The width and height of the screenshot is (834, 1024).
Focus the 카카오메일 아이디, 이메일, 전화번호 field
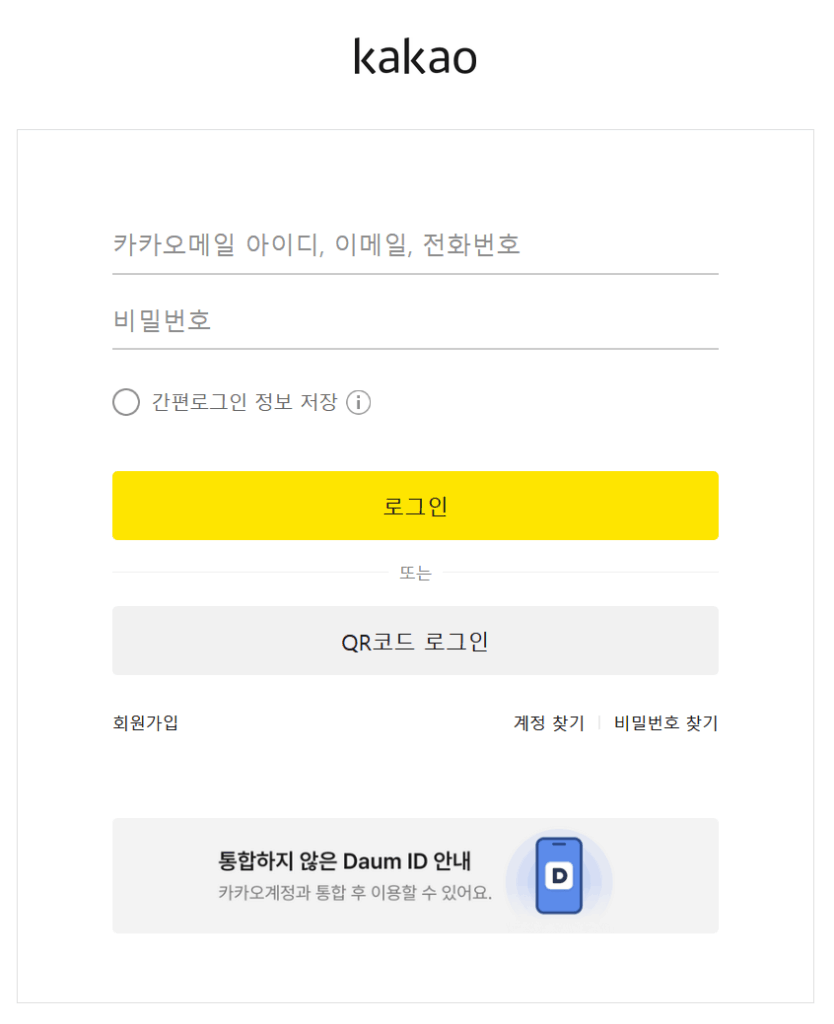coord(415,244)
